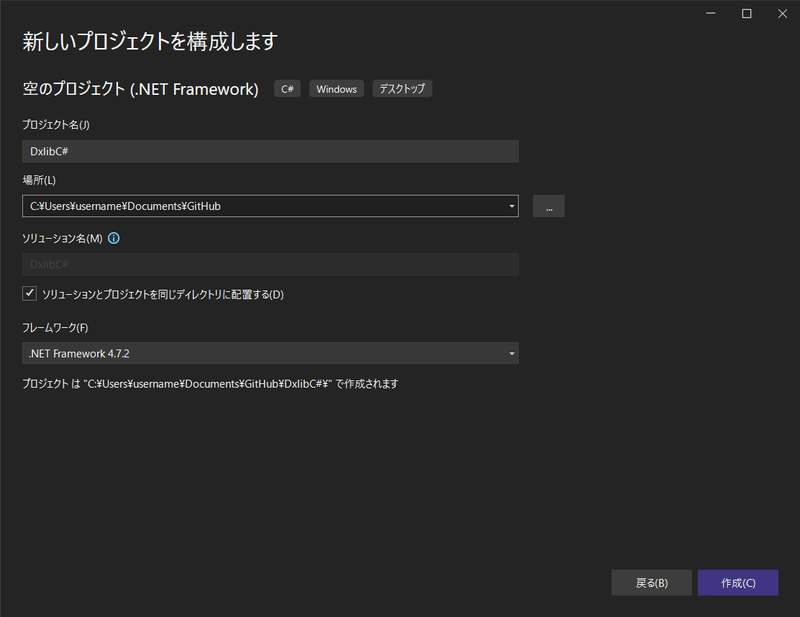Screen dimensions: 800x617
Task: Click the デスクトップ tag badge
Action: (x=402, y=89)
